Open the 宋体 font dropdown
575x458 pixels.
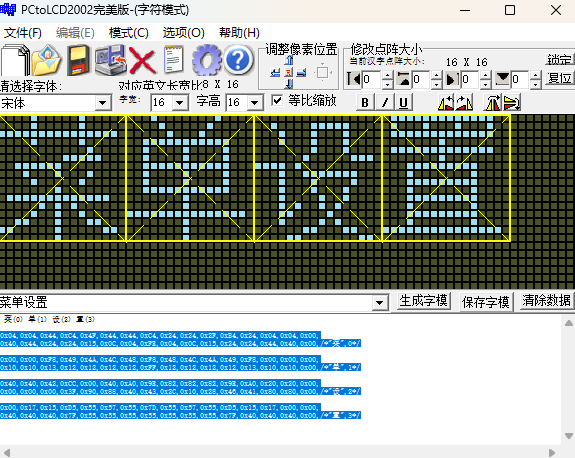(103, 103)
